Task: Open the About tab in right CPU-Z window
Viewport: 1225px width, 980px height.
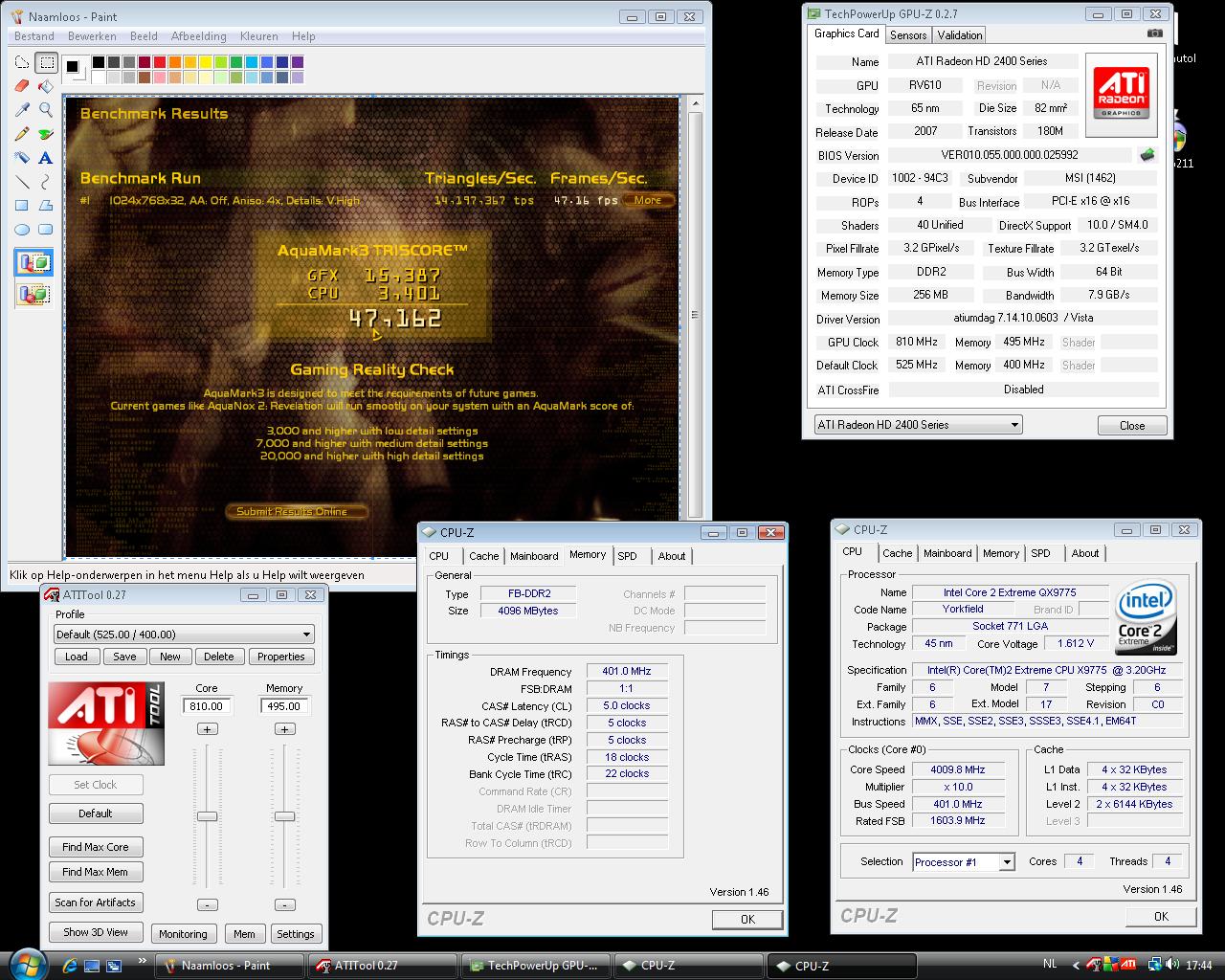Action: [1085, 553]
